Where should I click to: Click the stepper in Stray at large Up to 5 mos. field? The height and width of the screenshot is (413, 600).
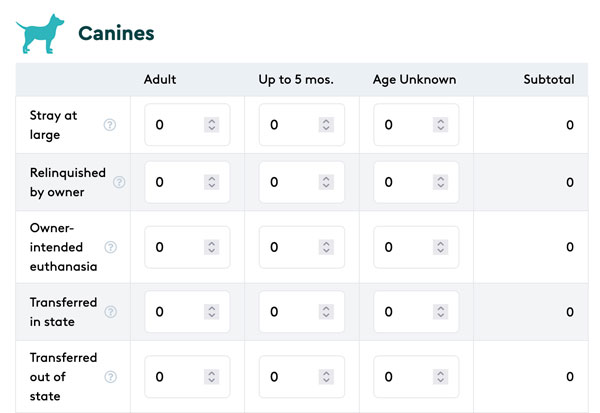(x=326, y=125)
